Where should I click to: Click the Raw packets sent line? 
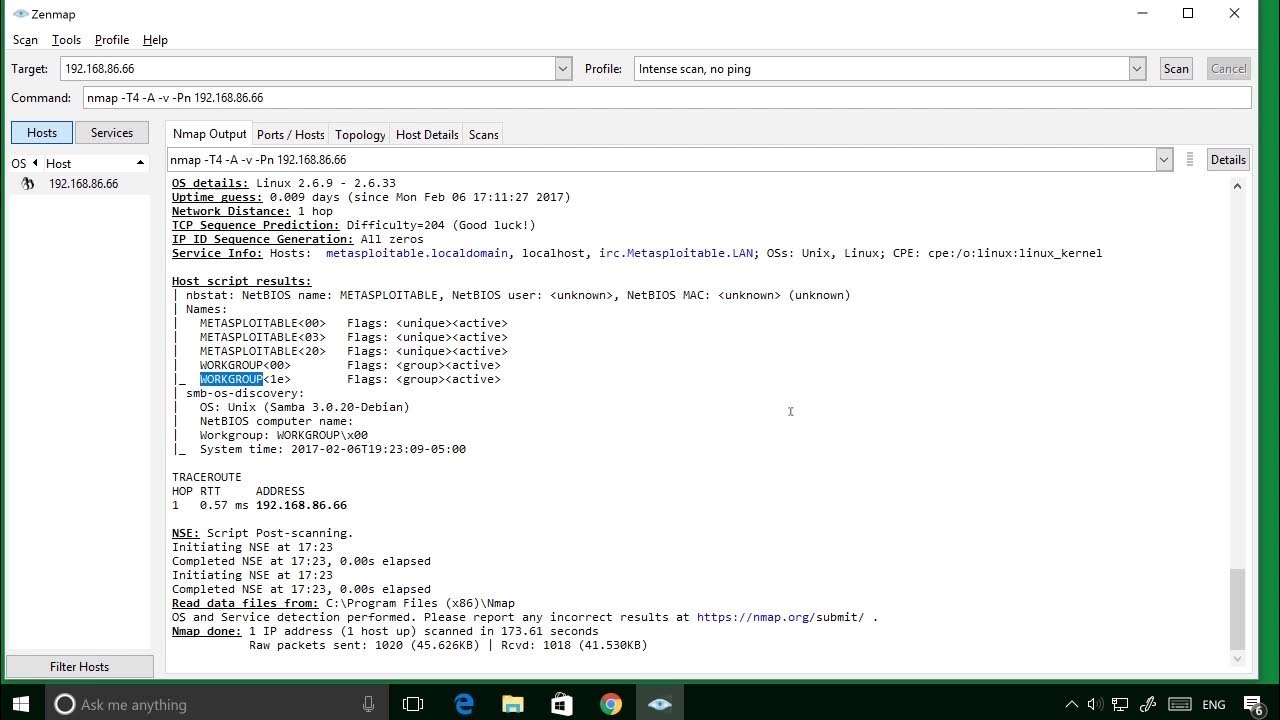(x=448, y=645)
